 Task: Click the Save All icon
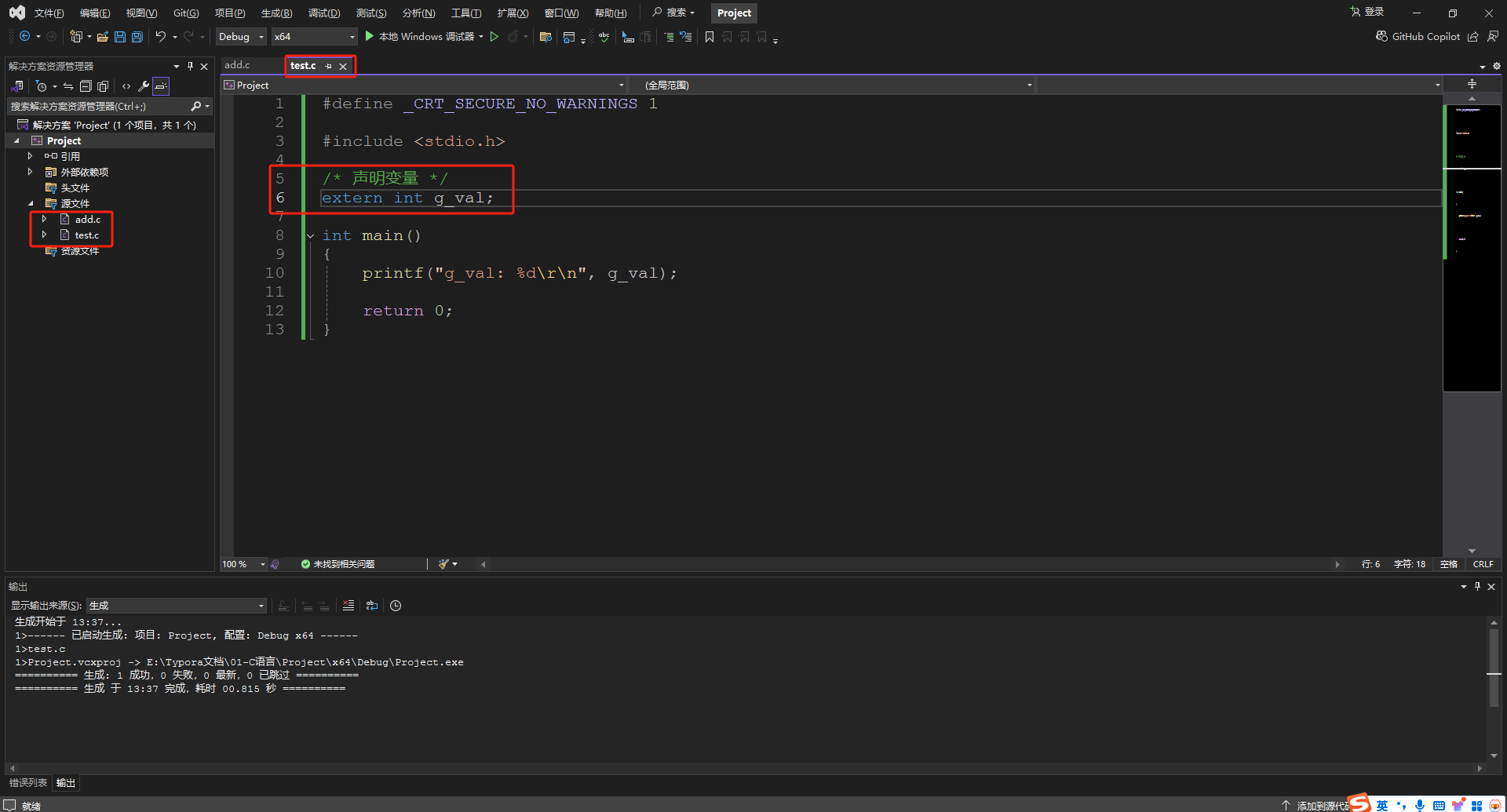137,36
